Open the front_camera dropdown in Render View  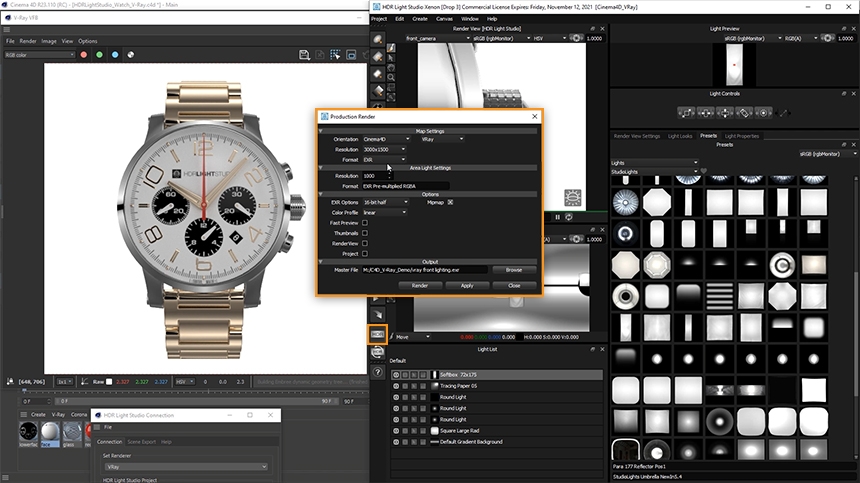pos(438,38)
